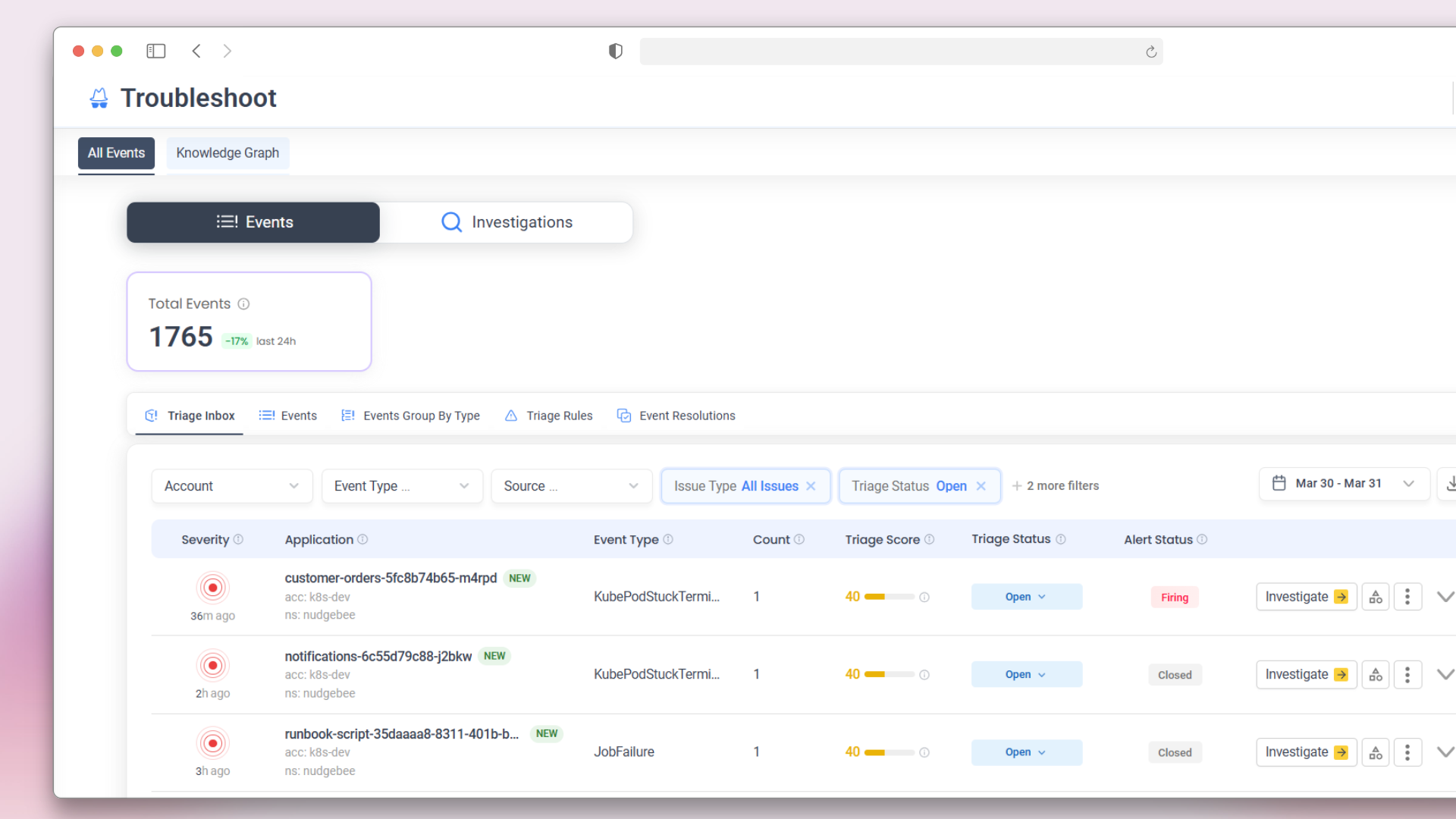Click the info icon beside Total Events
The height and width of the screenshot is (819, 1456).
coord(243,303)
